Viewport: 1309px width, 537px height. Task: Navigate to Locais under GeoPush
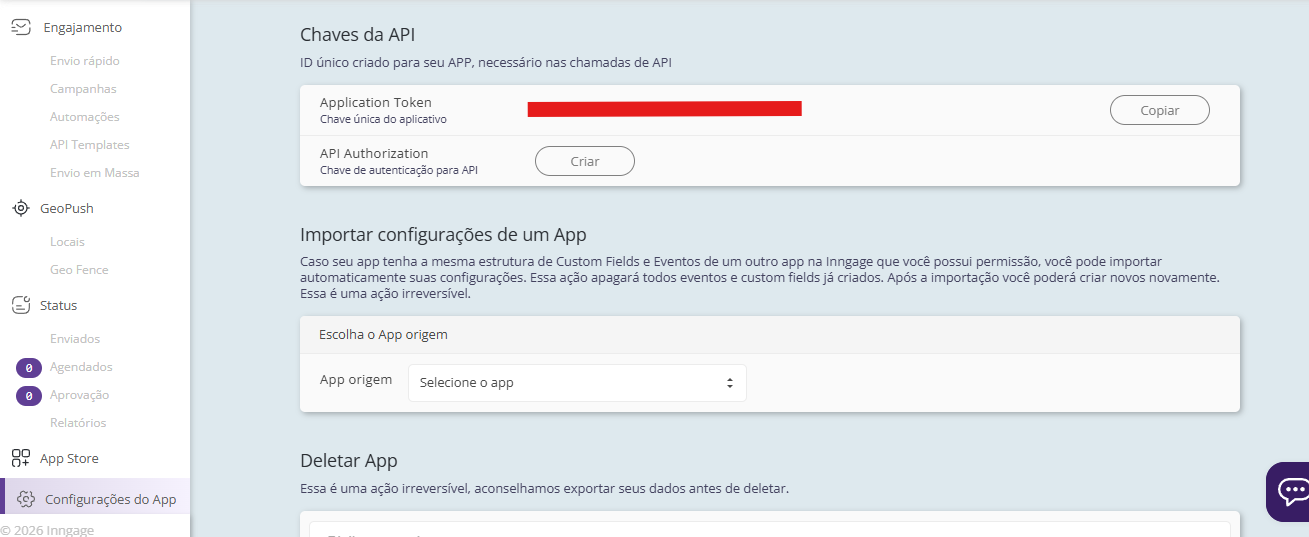(67, 242)
